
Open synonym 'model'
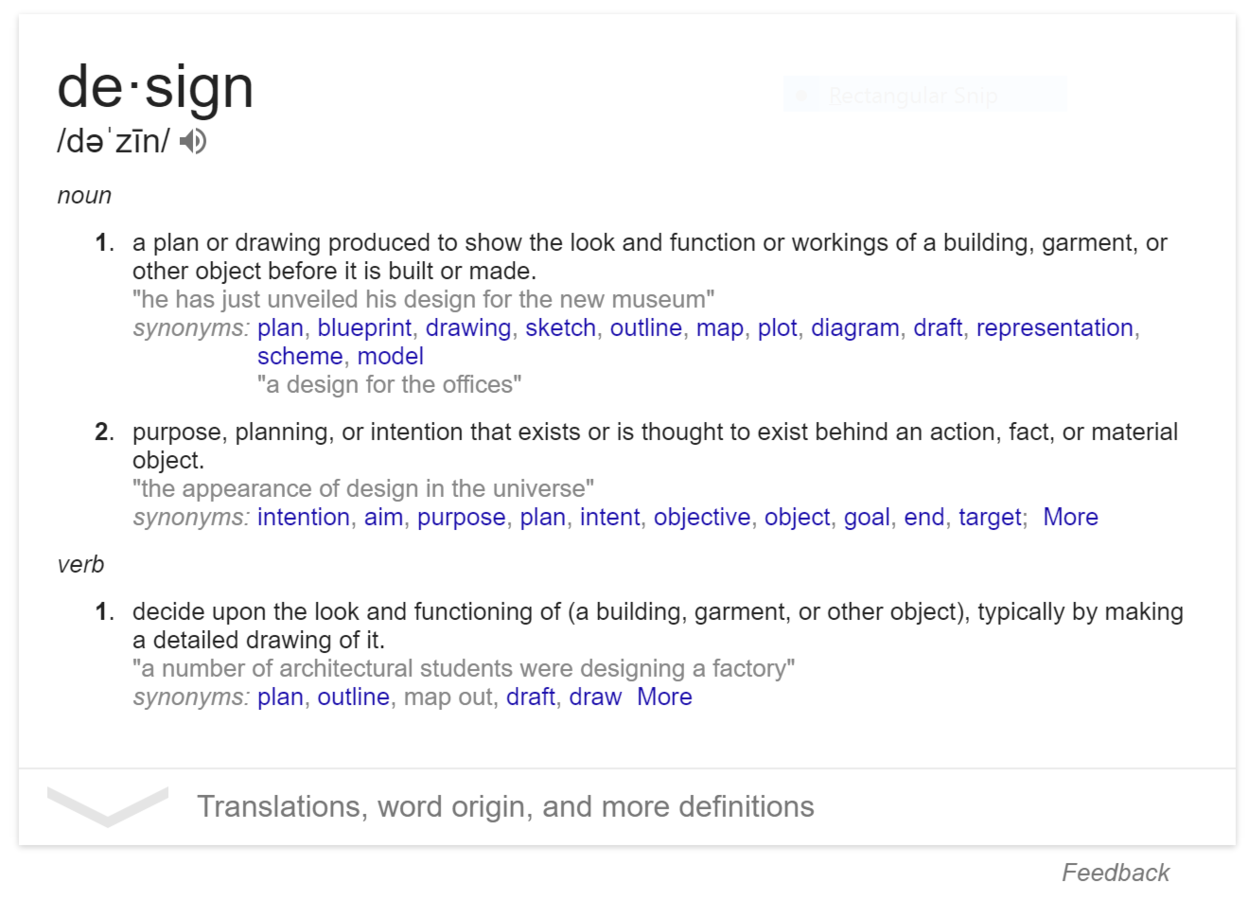pyautogui.click(x=391, y=356)
